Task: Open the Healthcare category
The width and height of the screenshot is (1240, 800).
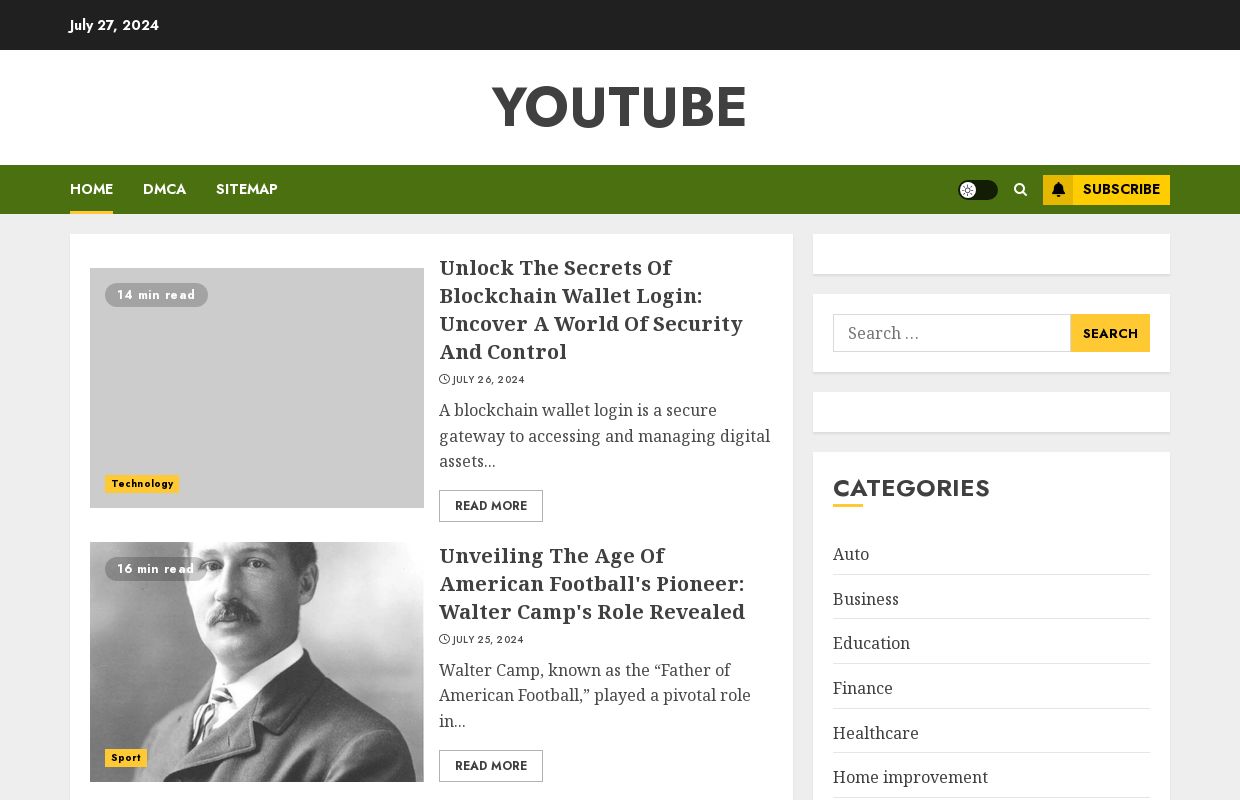Action: (876, 733)
